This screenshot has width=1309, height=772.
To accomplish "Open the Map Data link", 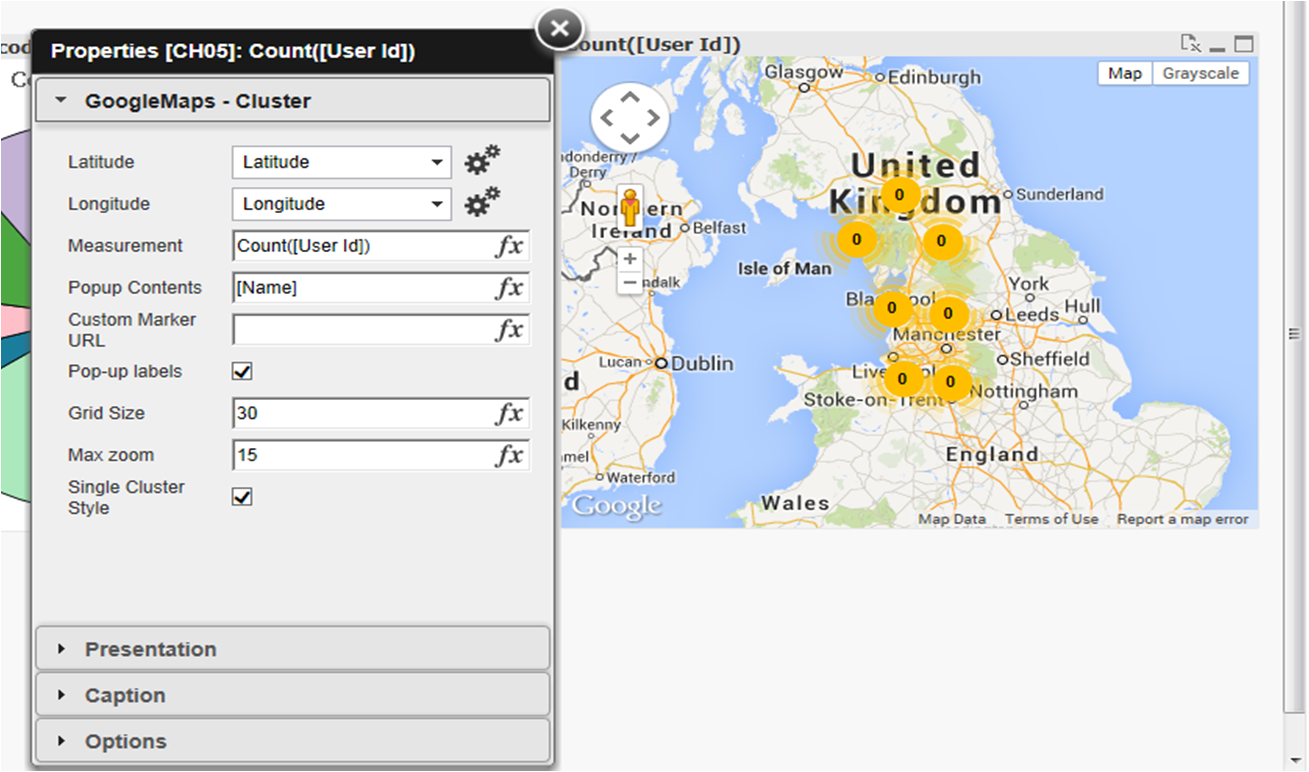I will coord(952,519).
